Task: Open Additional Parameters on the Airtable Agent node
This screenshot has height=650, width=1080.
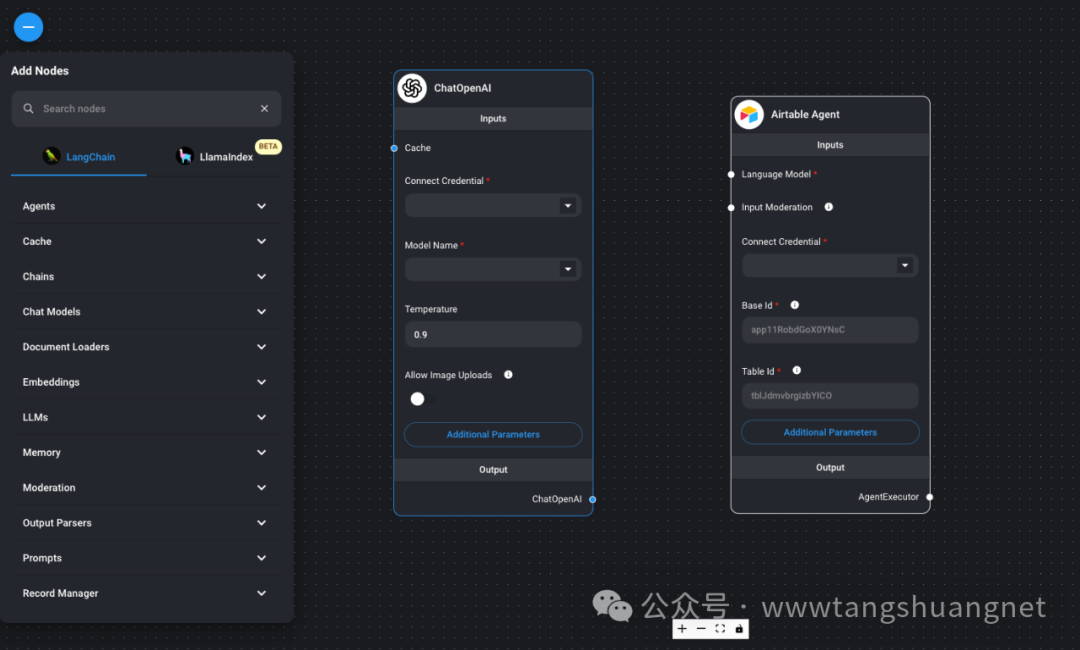Action: tap(830, 432)
